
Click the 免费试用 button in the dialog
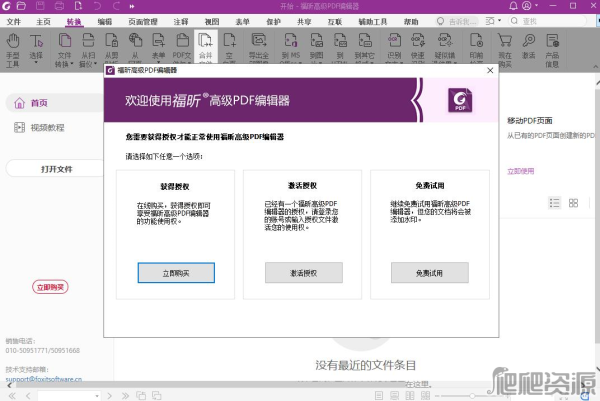[x=429, y=273]
